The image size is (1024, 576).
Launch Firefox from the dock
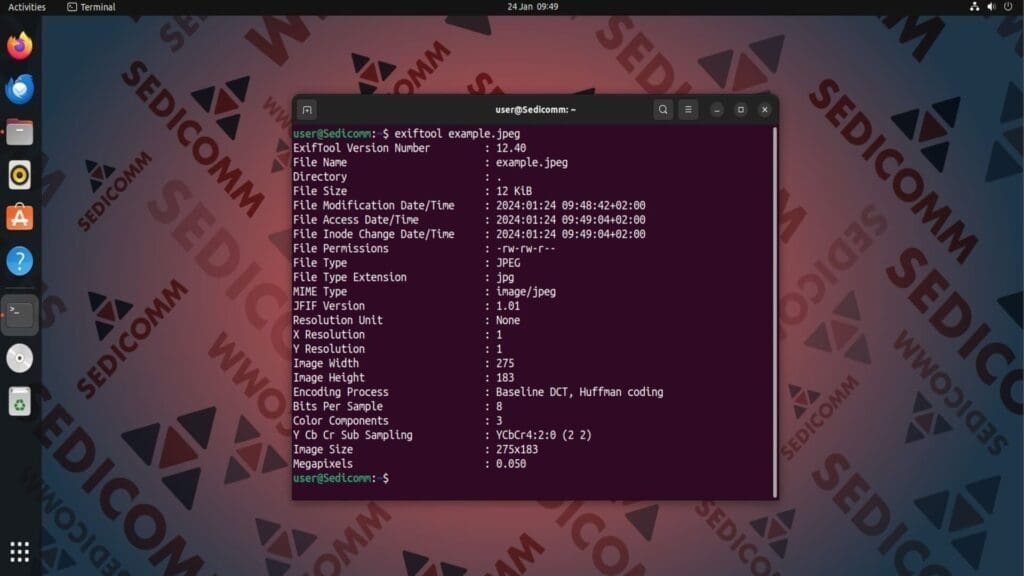pyautogui.click(x=18, y=48)
